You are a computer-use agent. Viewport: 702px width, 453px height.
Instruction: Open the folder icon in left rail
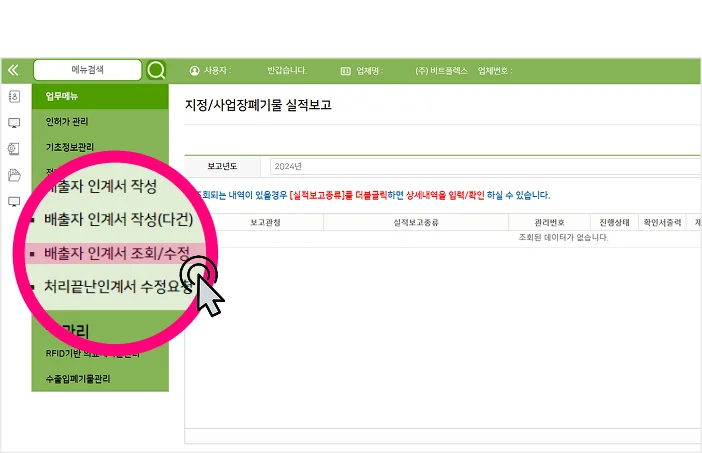point(14,175)
